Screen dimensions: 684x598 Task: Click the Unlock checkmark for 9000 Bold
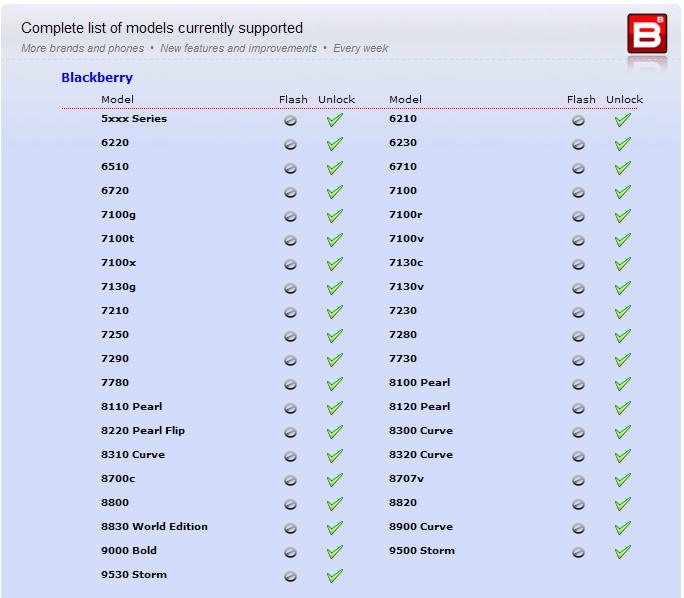pyautogui.click(x=335, y=552)
